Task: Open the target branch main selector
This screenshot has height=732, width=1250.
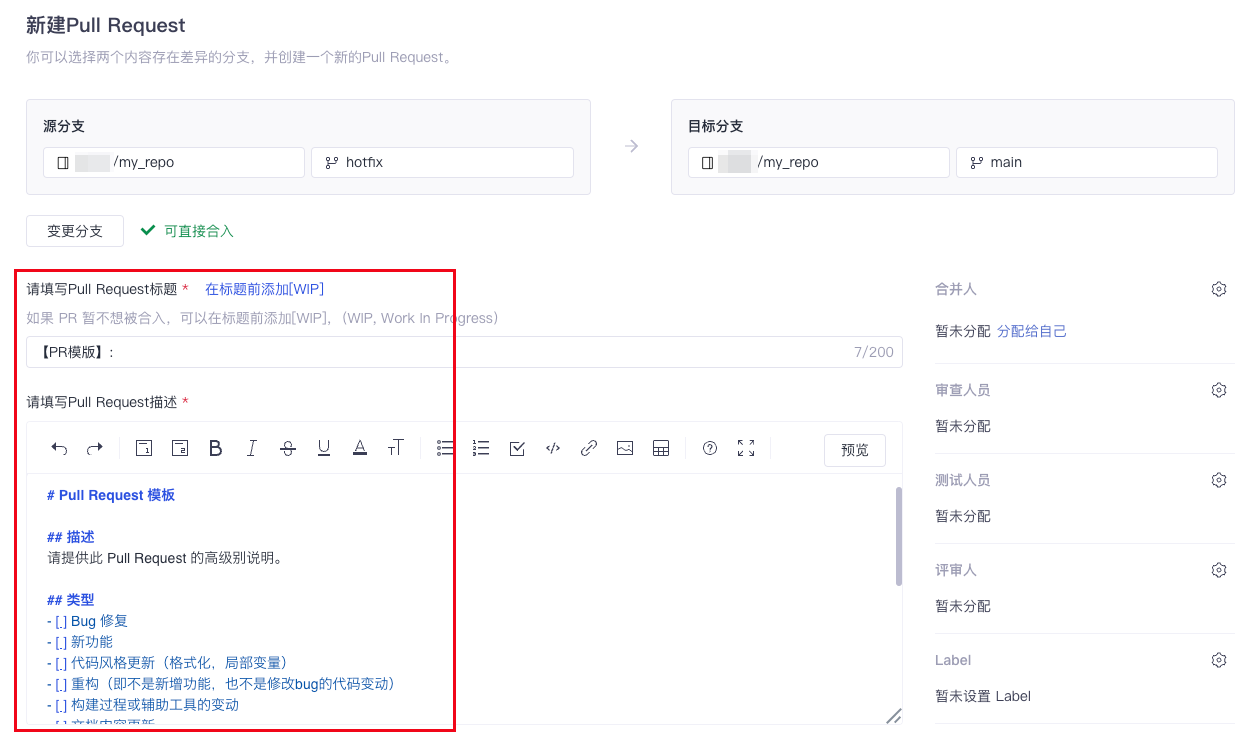Action: [1086, 162]
